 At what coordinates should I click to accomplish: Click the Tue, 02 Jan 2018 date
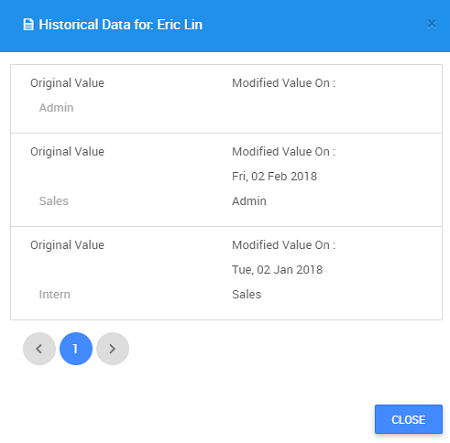(277, 270)
